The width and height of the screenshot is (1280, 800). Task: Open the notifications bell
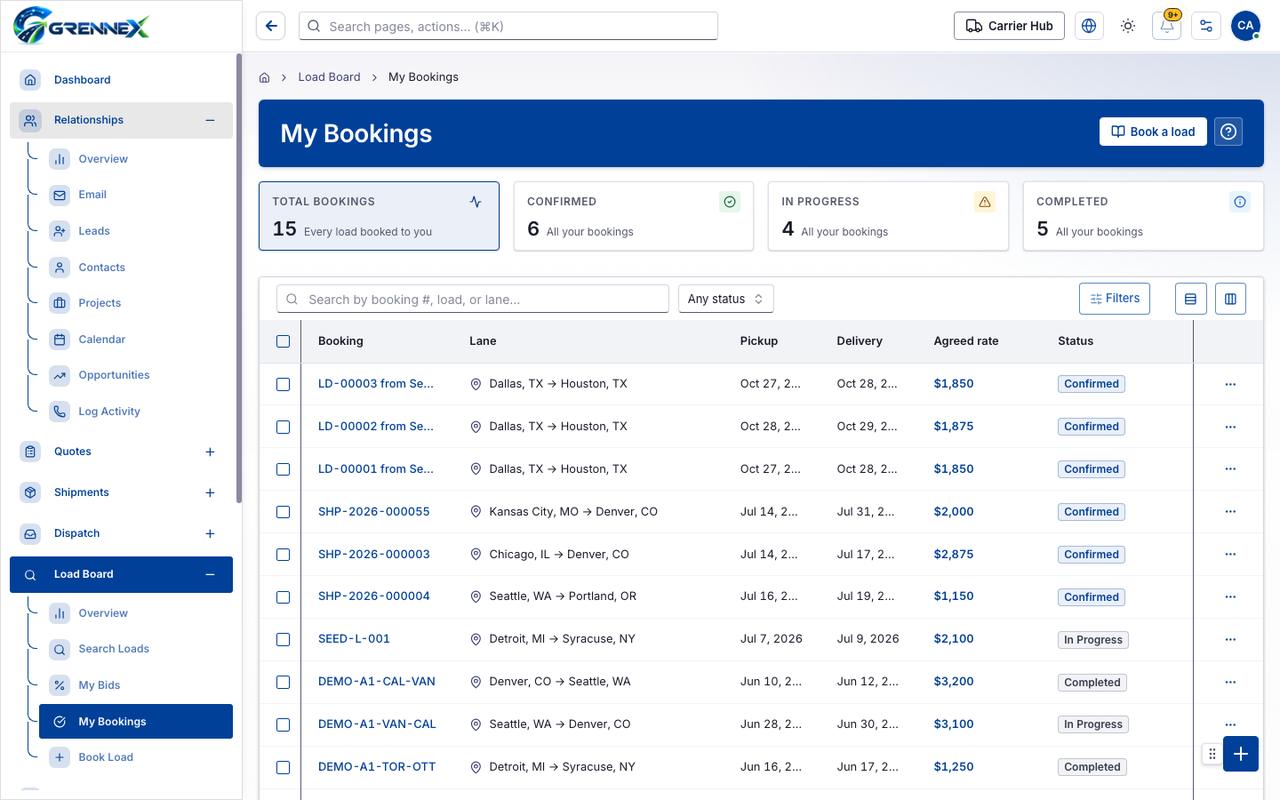(x=1167, y=26)
